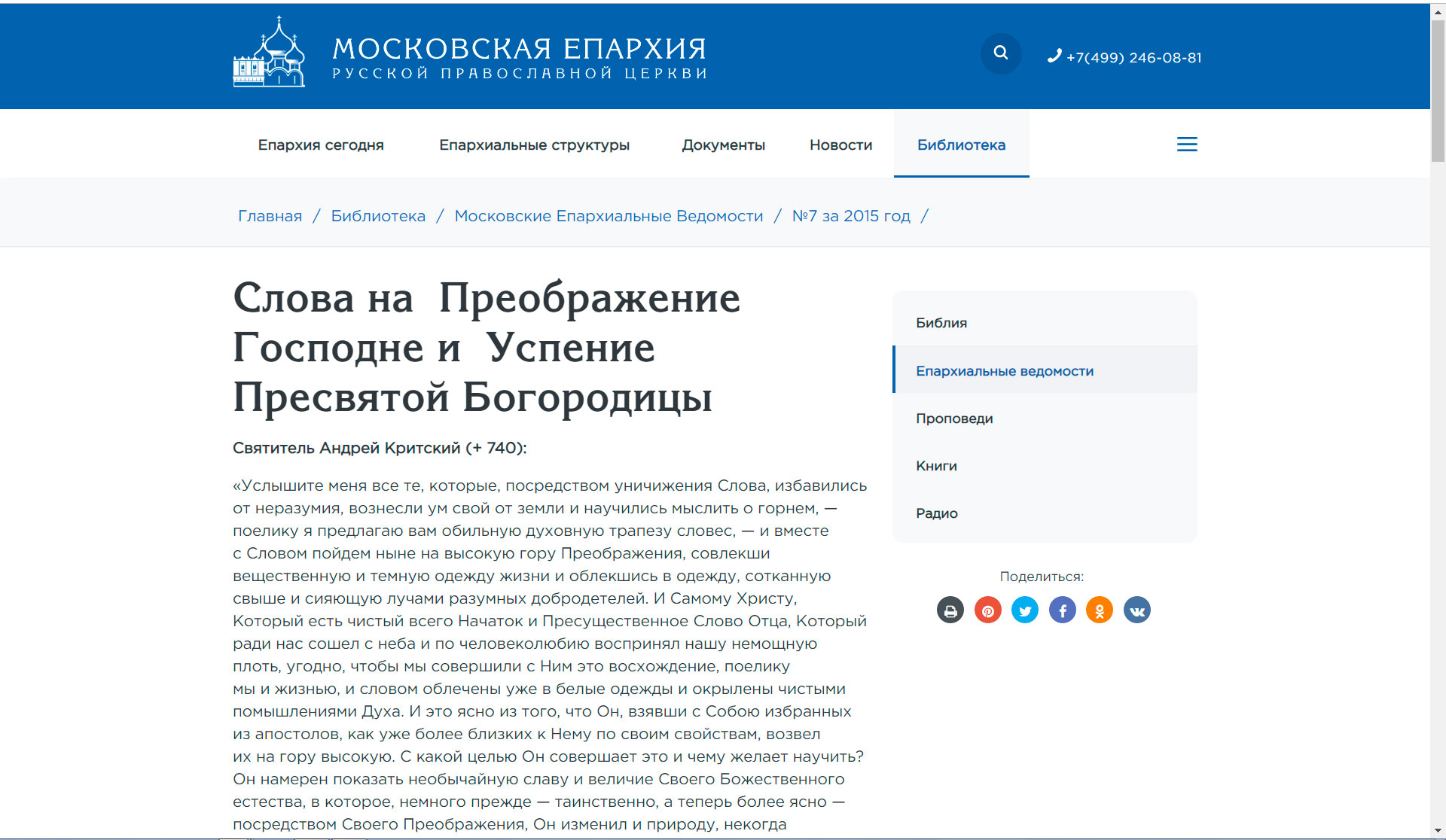This screenshot has width=1446, height=840.
Task: Share the article on Facebook
Action: (1063, 610)
